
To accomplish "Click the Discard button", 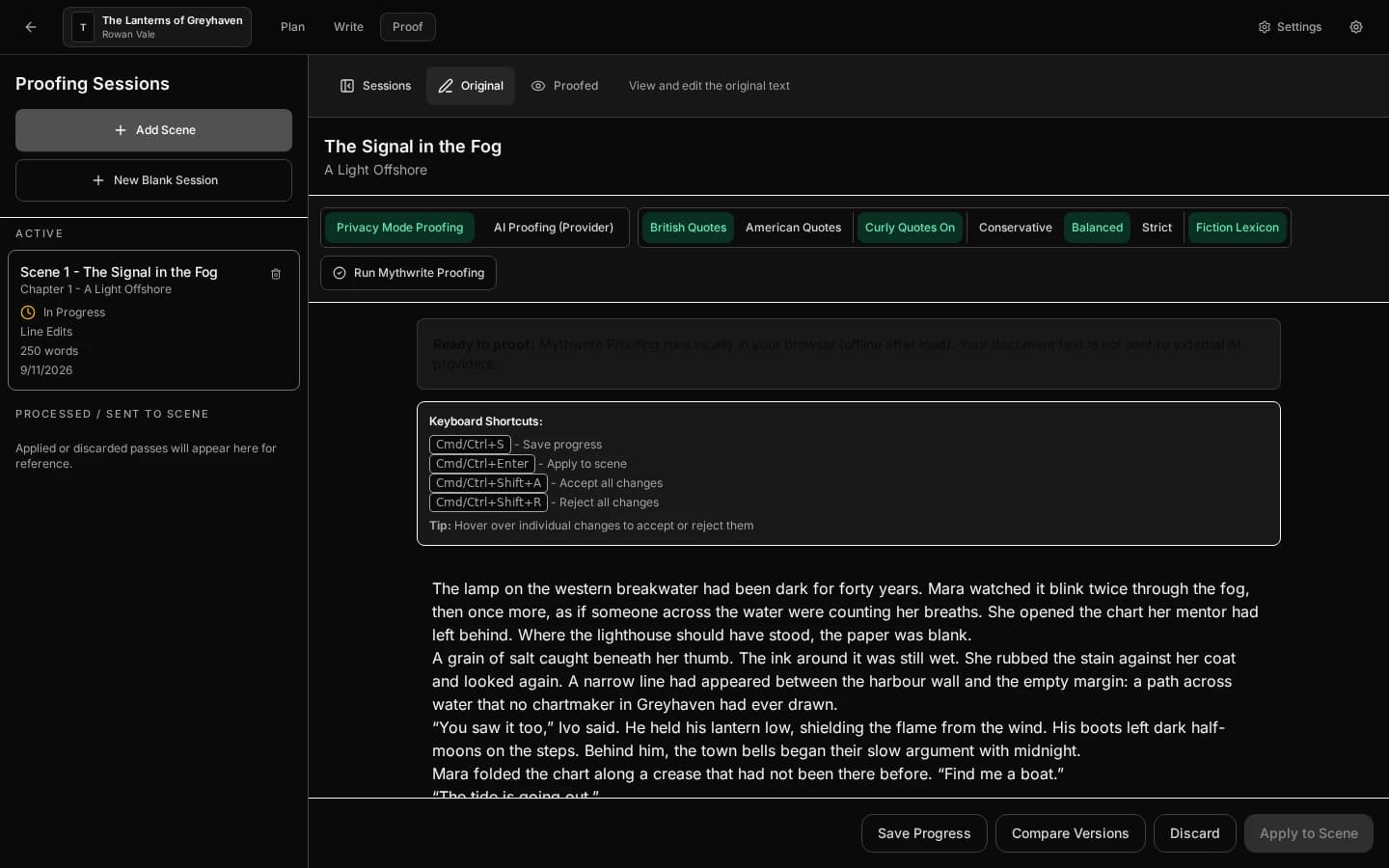I will [1194, 833].
